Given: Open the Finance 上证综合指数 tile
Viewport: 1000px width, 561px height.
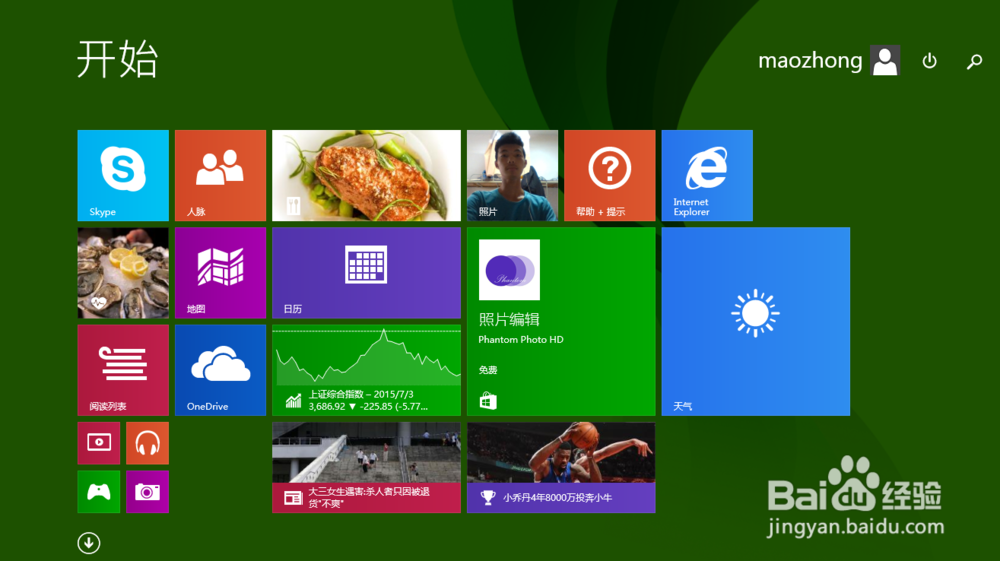Looking at the screenshot, I should 366,370.
